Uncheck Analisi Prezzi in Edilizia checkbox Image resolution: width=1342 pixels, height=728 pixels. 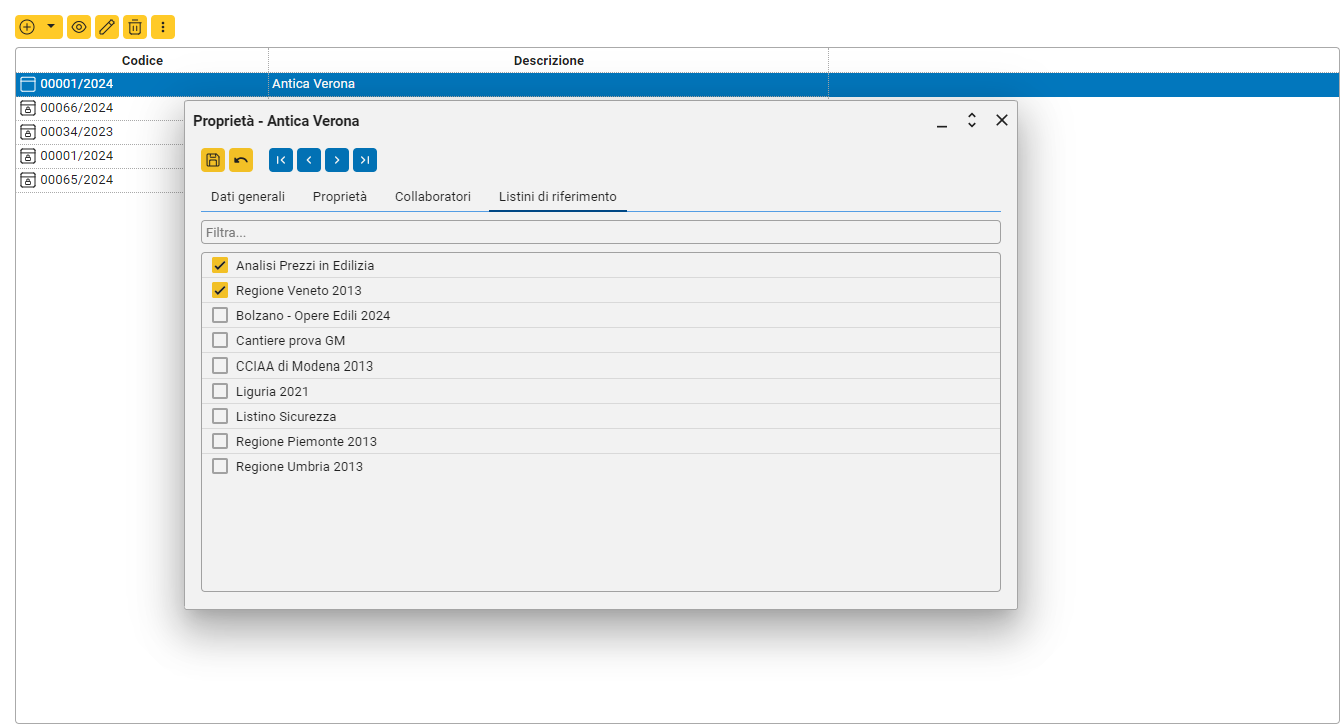(220, 266)
